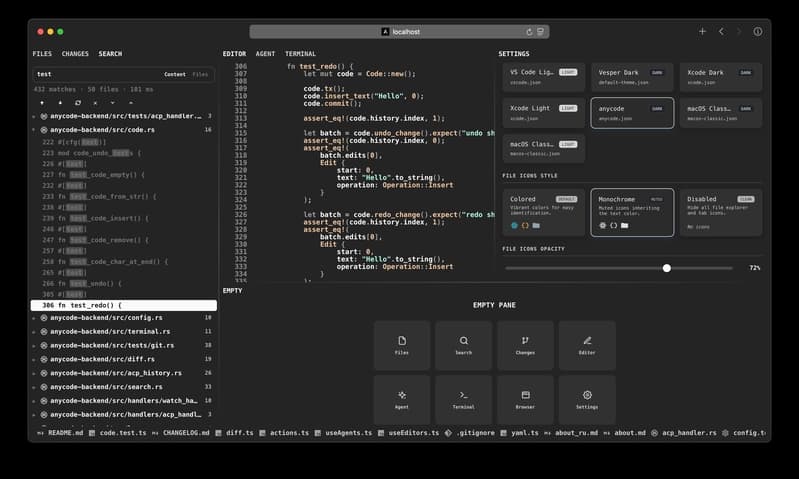Viewport: 799px width, 479px height.
Task: Click the Settings gear tile
Action: pyautogui.click(x=587, y=400)
